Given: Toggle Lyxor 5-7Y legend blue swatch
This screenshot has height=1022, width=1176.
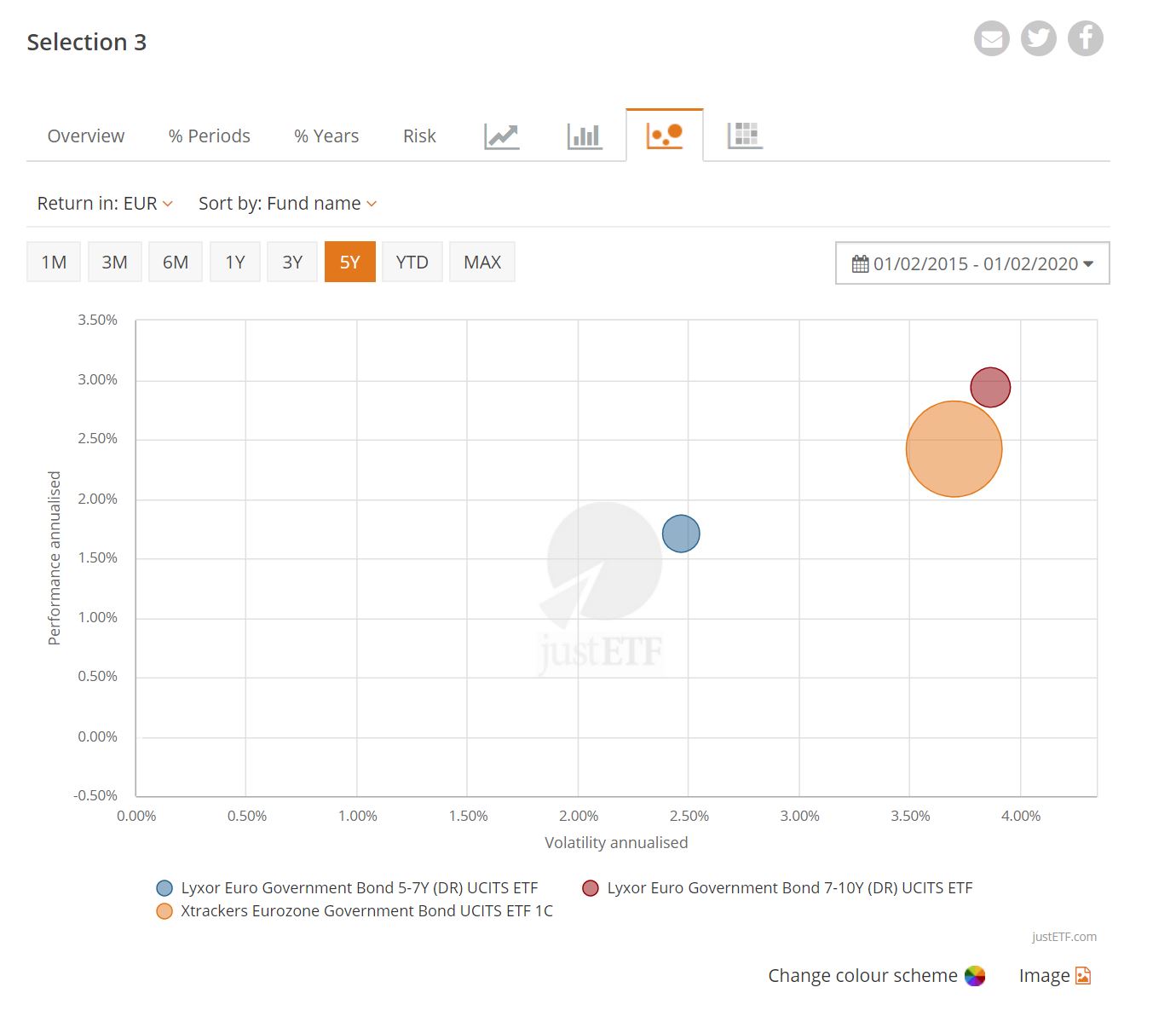Looking at the screenshot, I should point(164,888).
